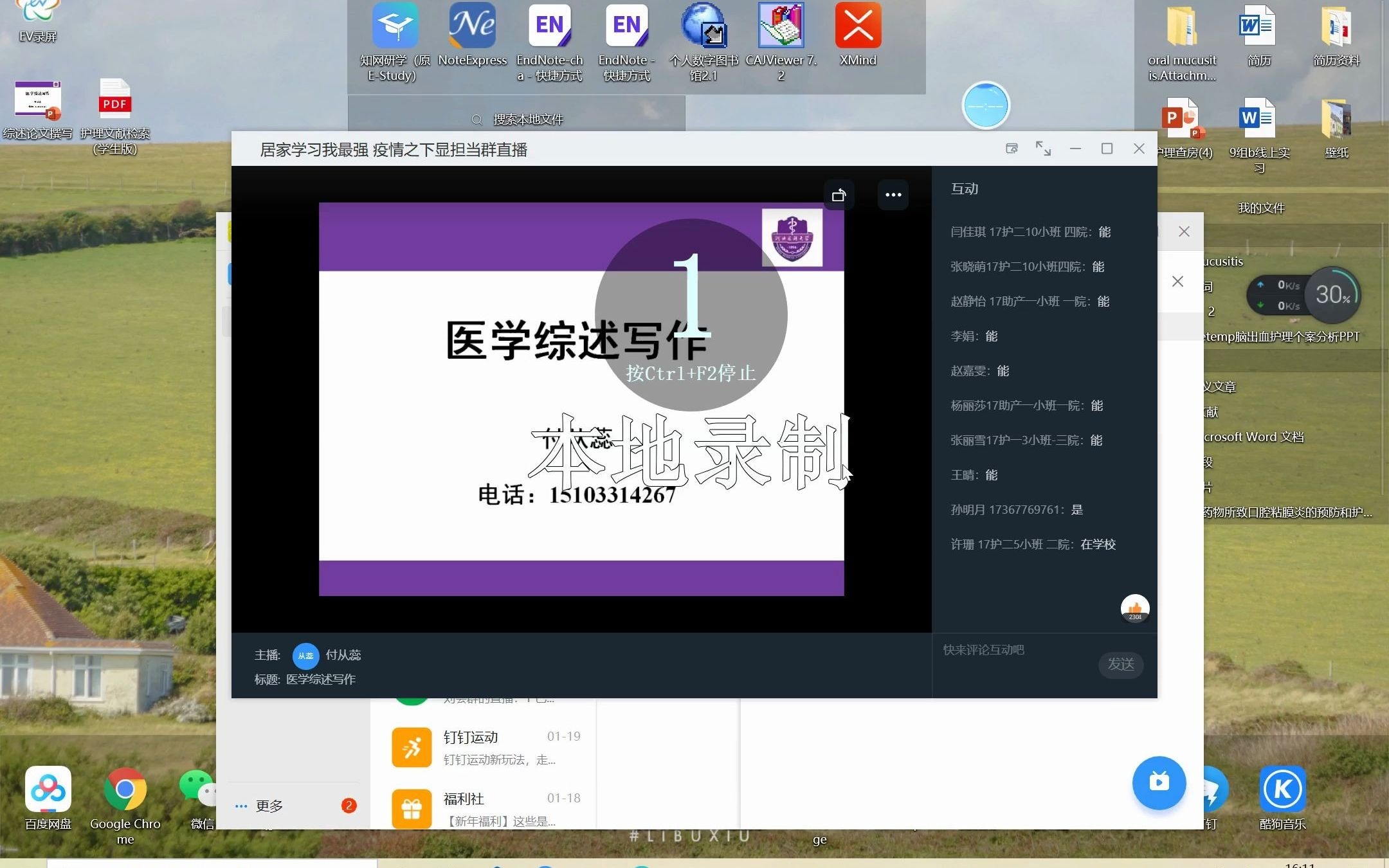Image resolution: width=1389 pixels, height=868 pixels.
Task: Click comment 王晴: 能
Action: 974,475
